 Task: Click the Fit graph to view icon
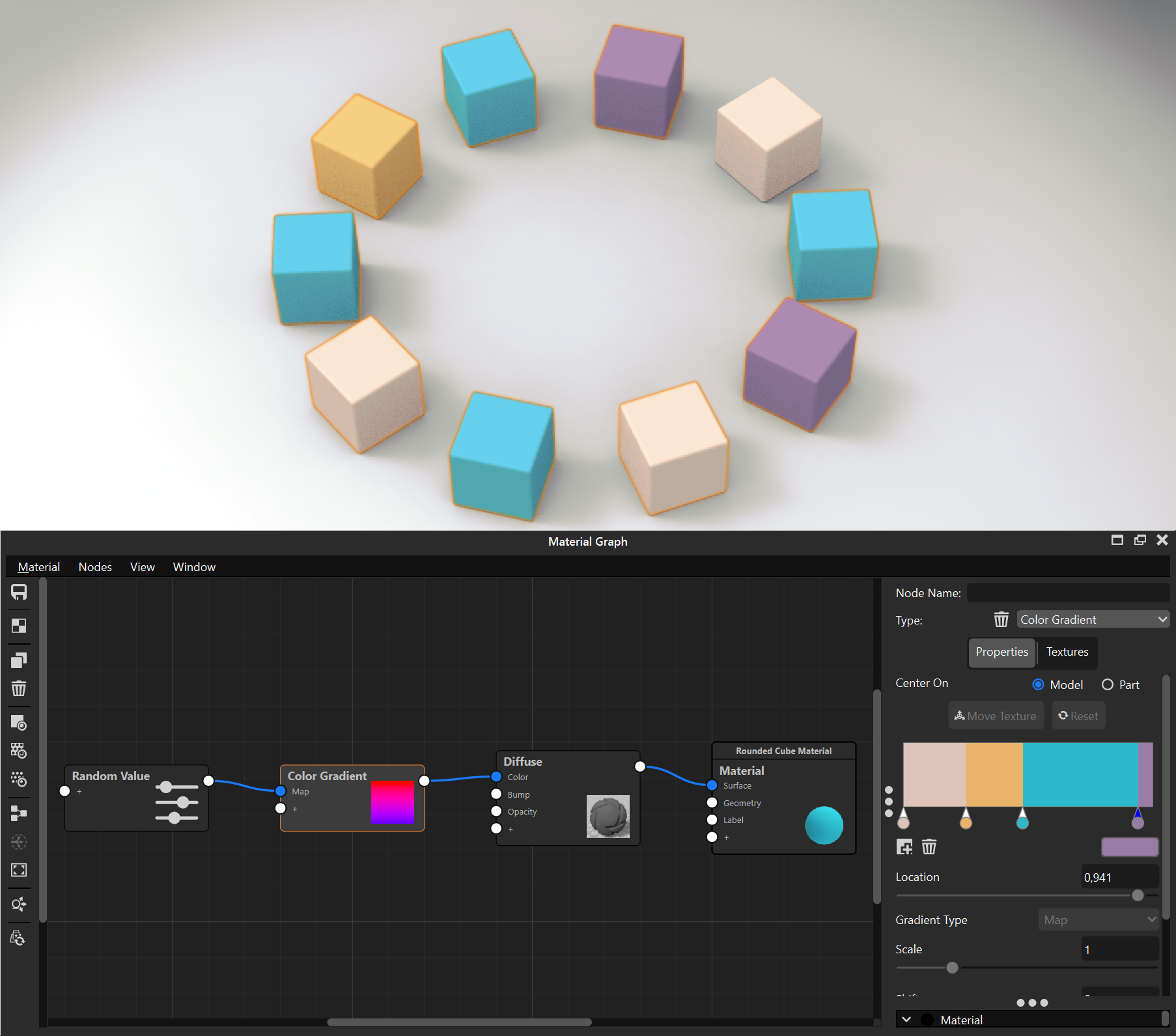point(18,869)
